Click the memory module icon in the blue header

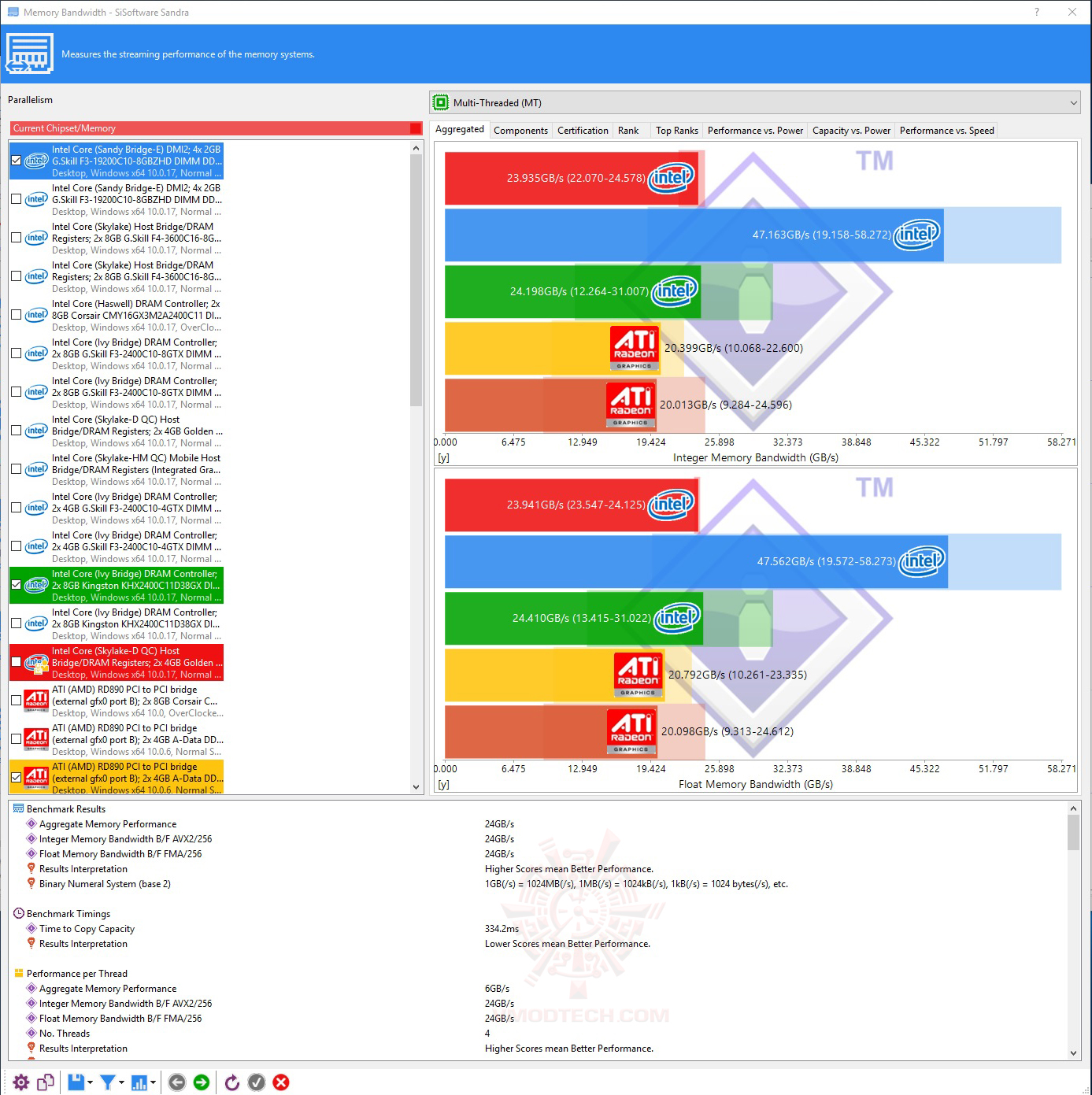tap(30, 54)
